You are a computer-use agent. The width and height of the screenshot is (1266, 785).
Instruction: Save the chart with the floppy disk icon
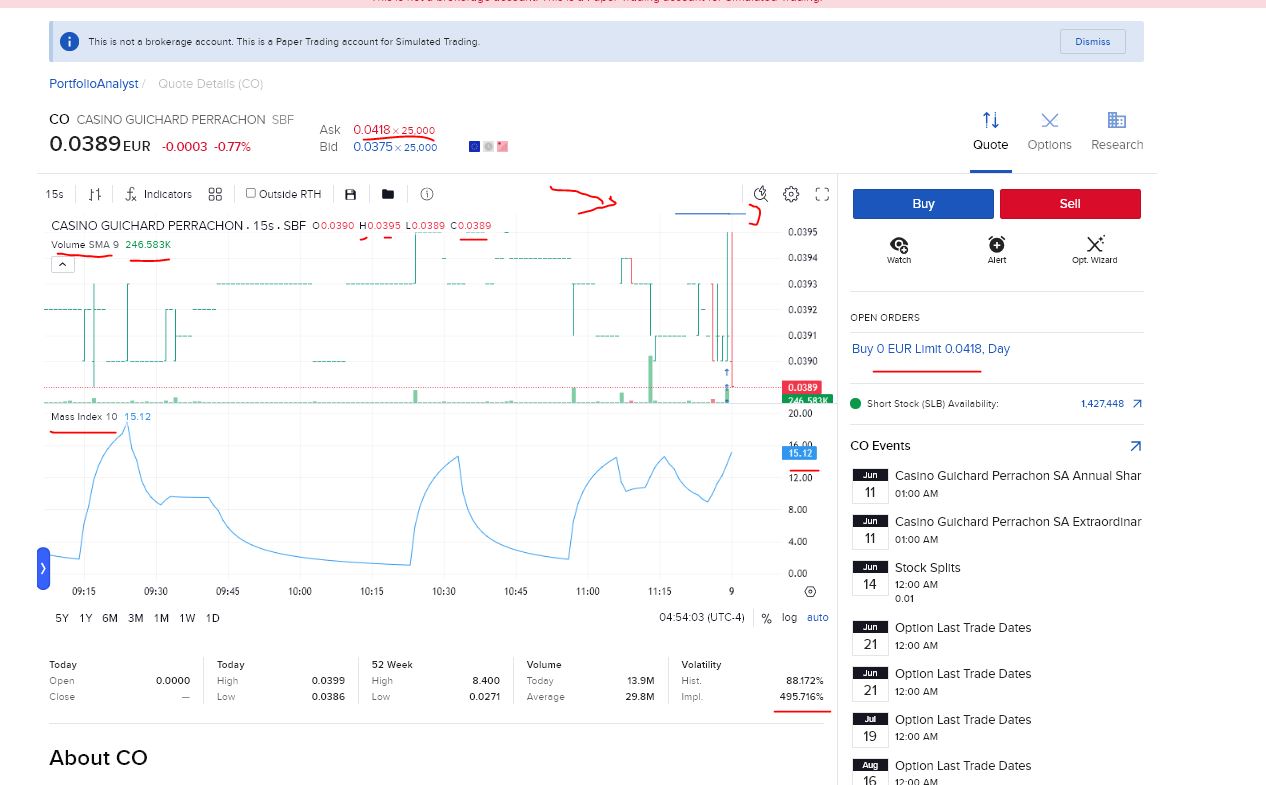click(350, 194)
